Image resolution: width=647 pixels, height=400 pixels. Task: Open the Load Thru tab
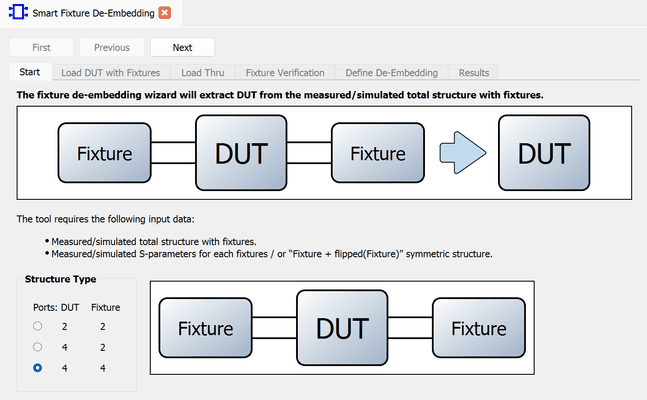[x=203, y=72]
